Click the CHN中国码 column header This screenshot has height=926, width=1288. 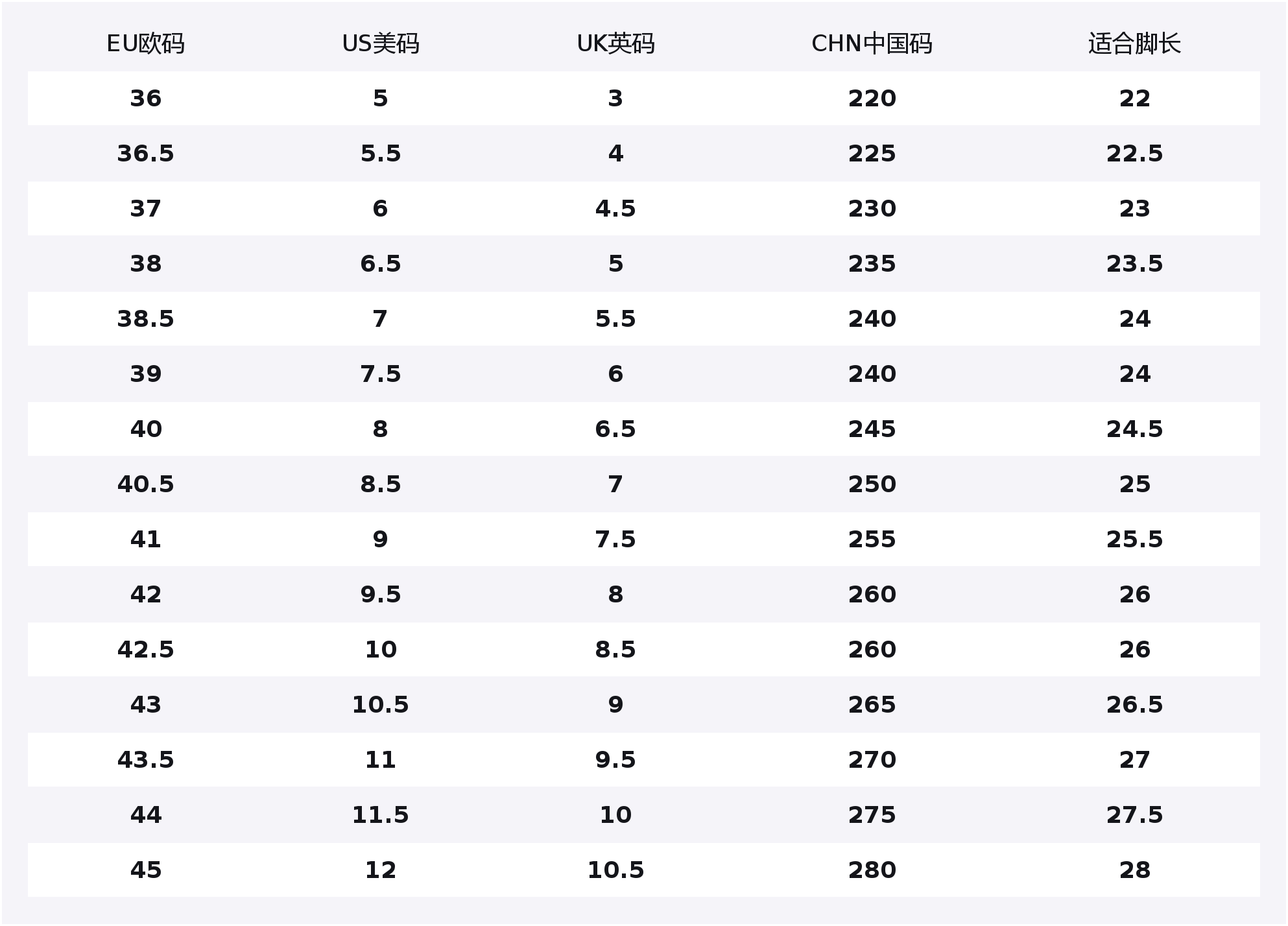point(872,43)
